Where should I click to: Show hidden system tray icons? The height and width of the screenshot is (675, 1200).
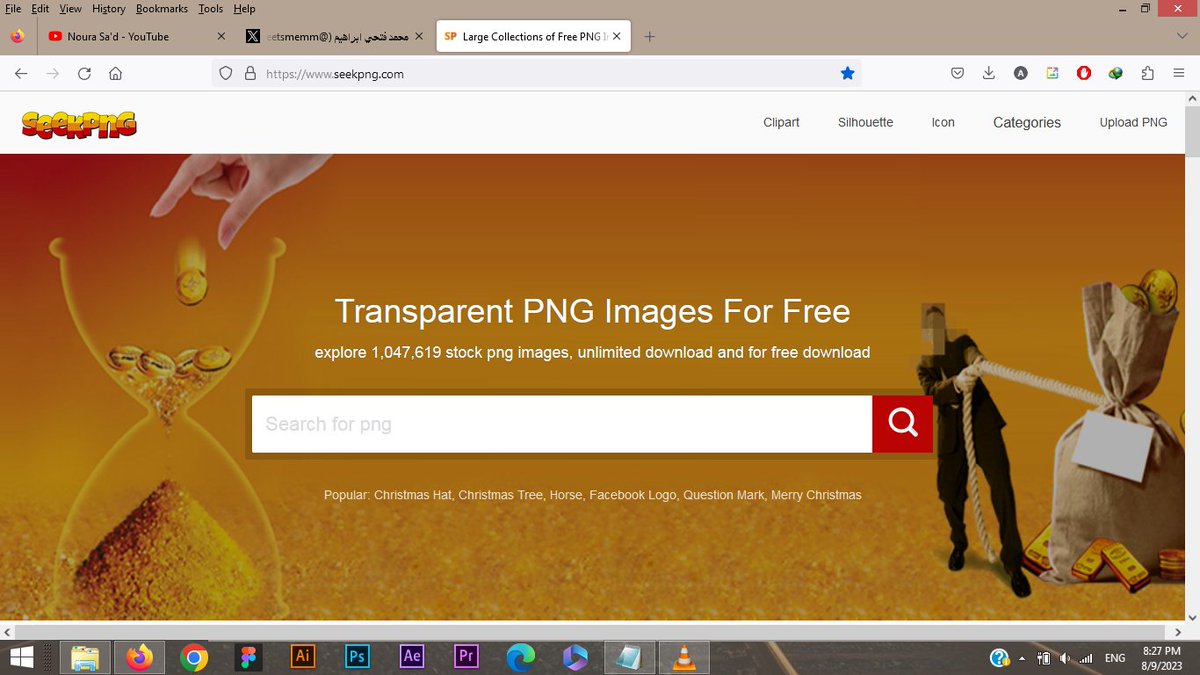point(1022,659)
